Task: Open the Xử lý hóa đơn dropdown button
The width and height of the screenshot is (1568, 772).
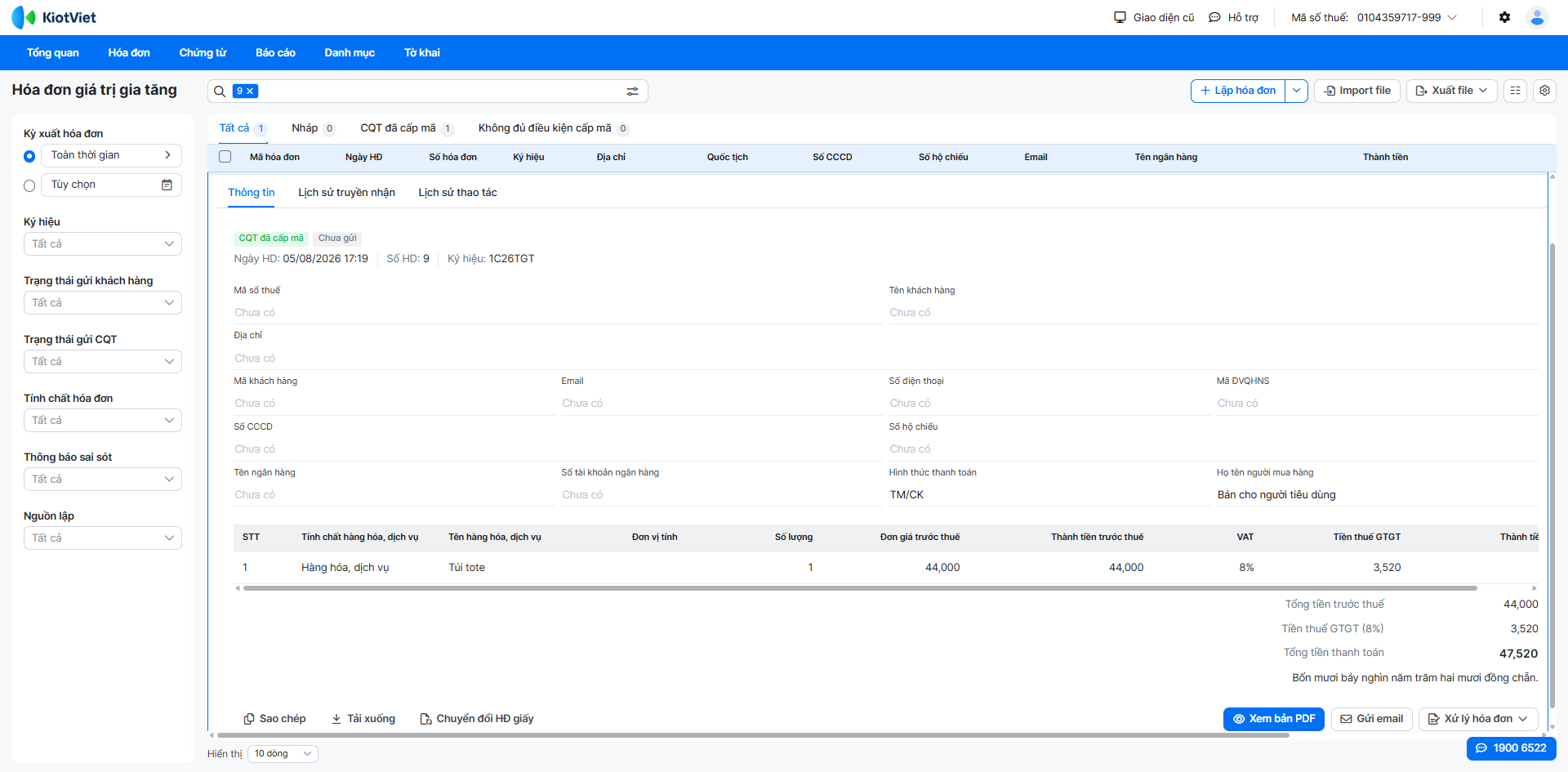Action: click(1478, 719)
